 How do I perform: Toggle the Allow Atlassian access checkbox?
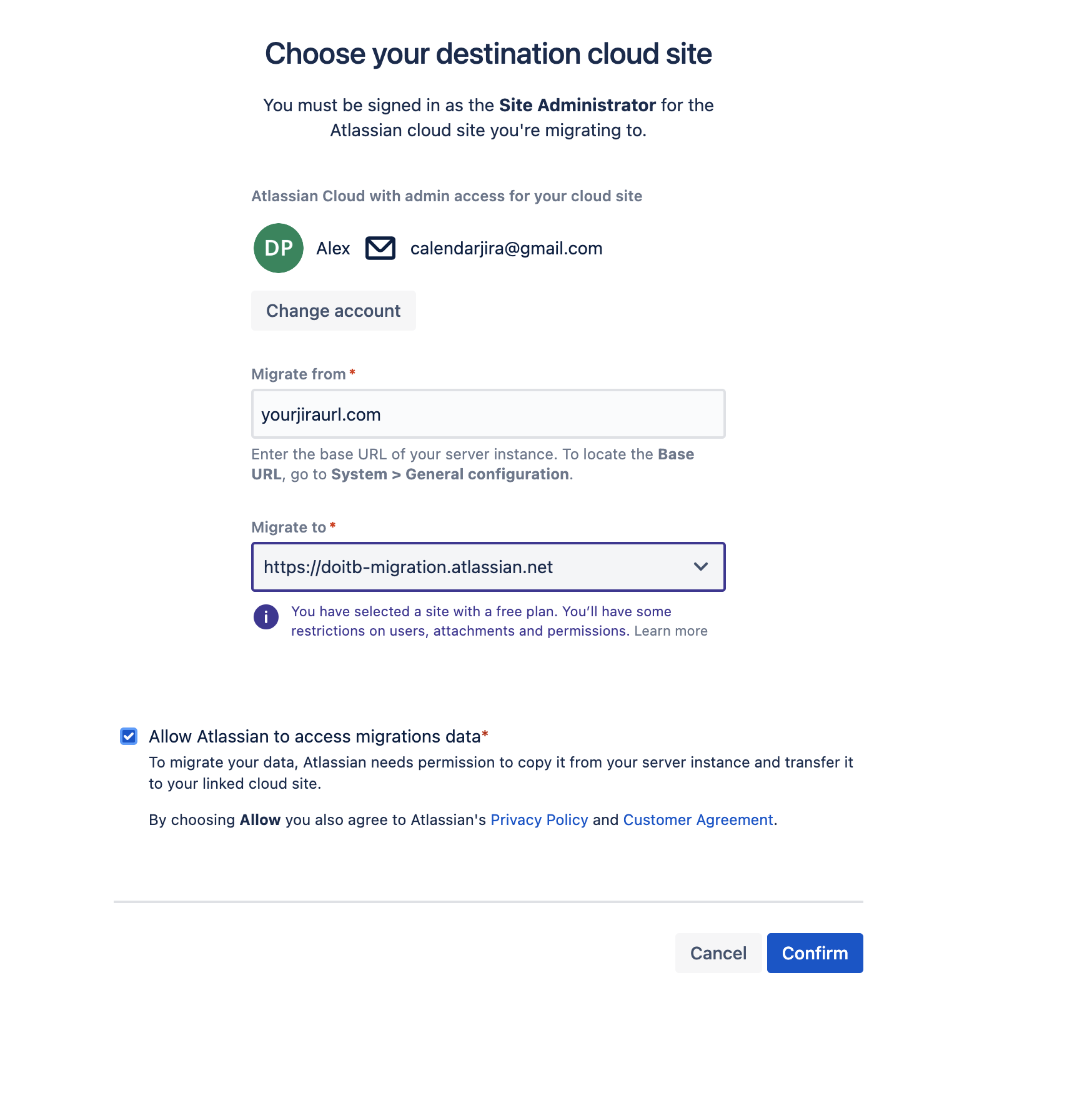129,736
